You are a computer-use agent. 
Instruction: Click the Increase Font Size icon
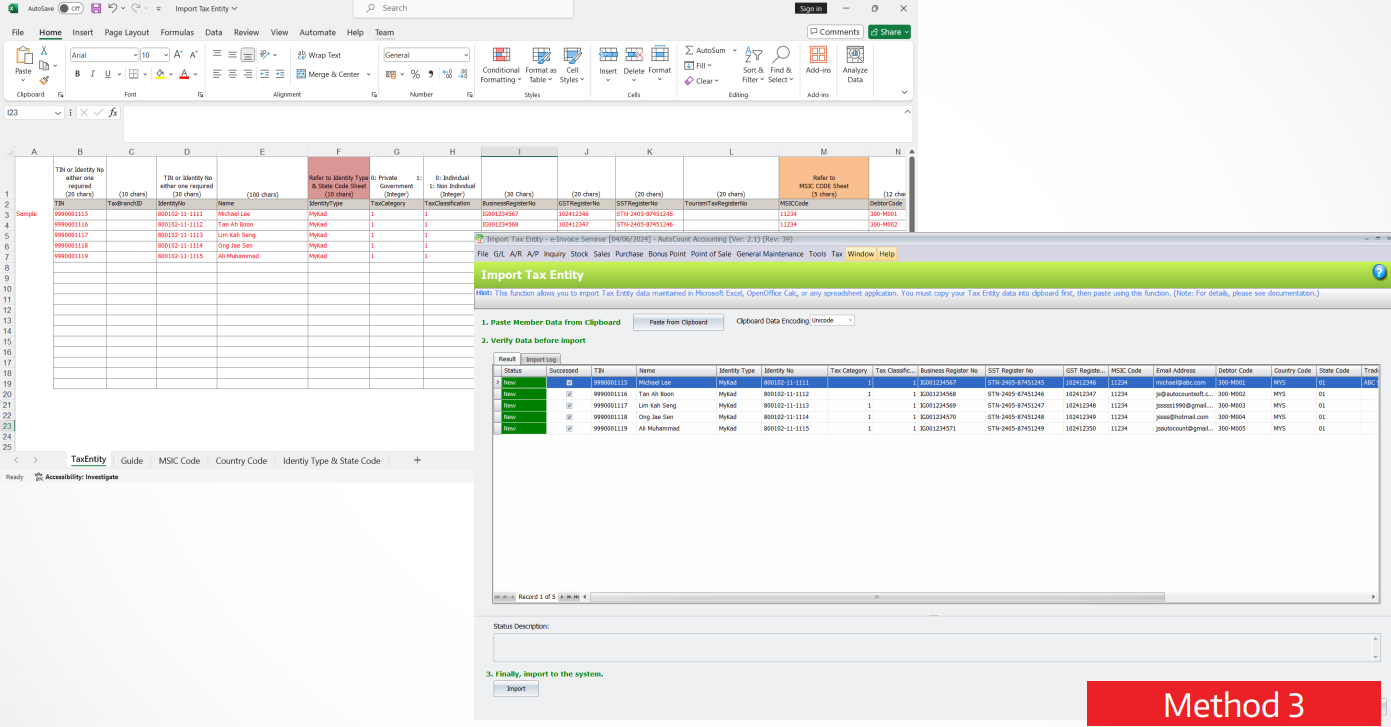coord(179,55)
